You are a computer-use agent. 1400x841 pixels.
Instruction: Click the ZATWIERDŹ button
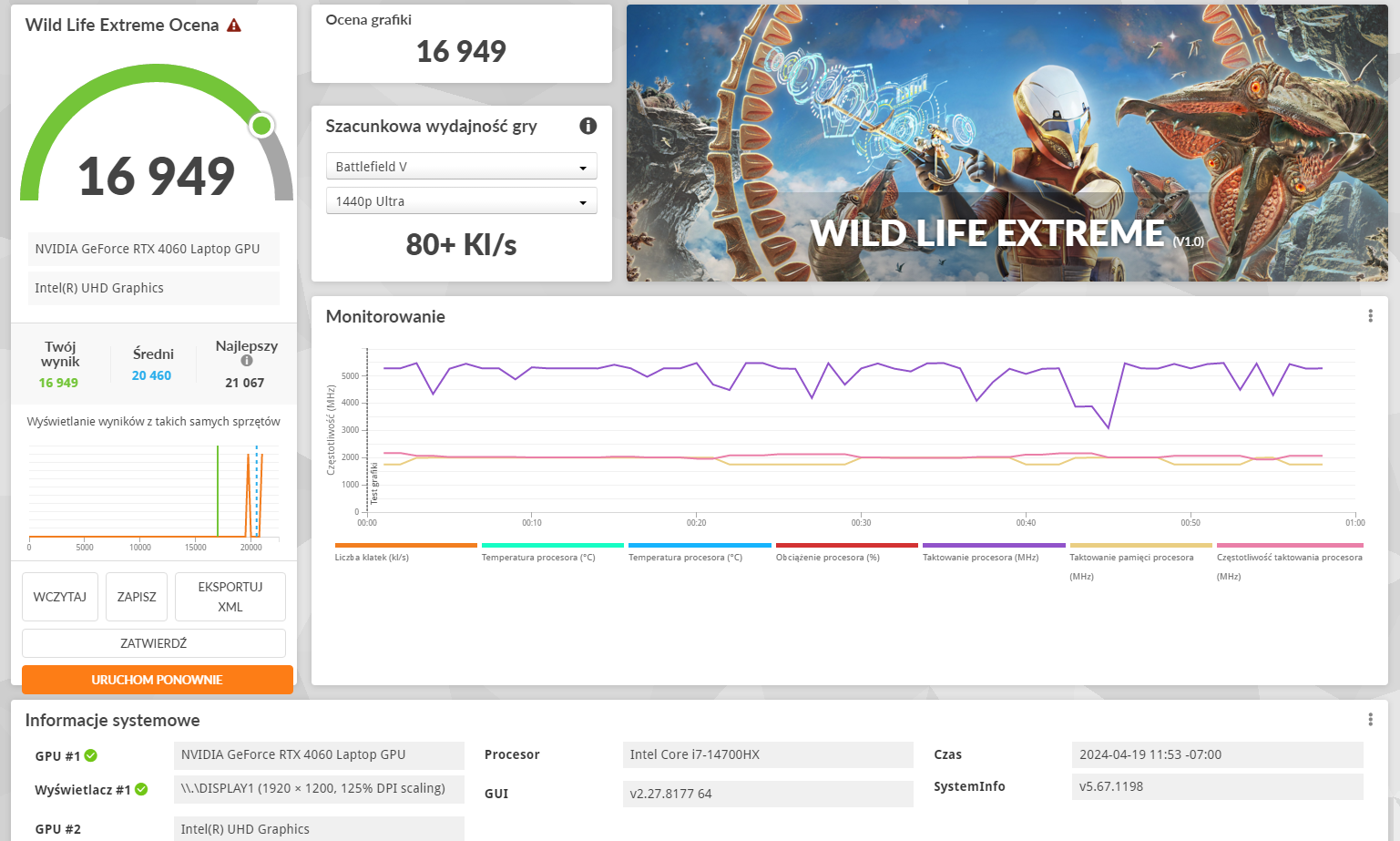(153, 643)
